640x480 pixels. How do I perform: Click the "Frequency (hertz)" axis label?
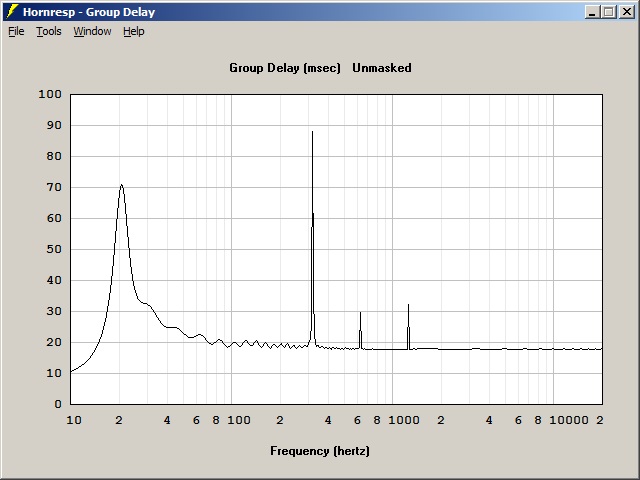tap(320, 451)
